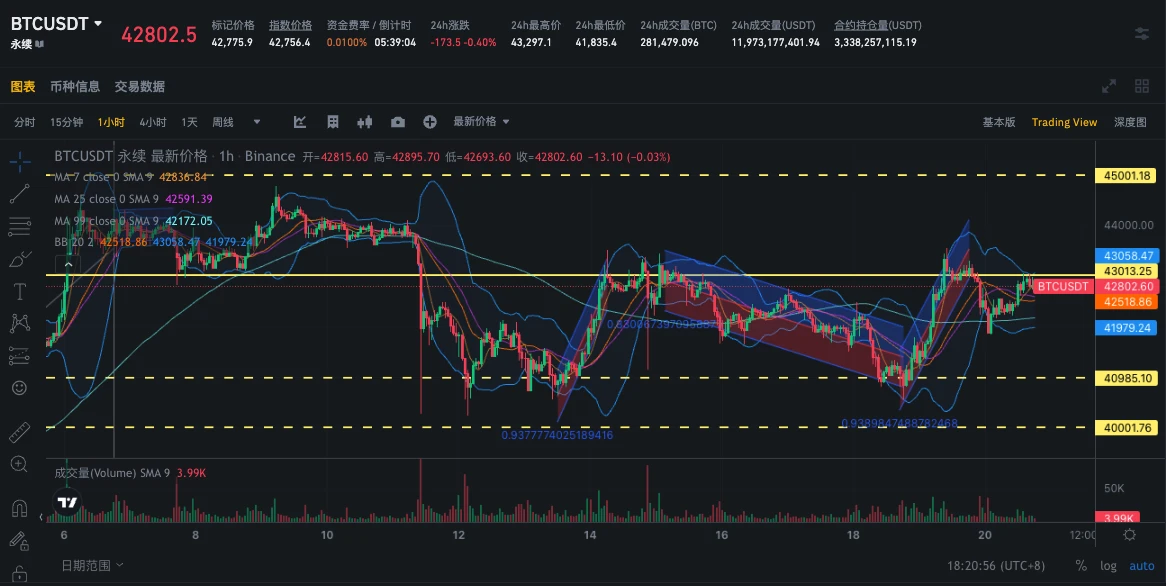This screenshot has height=586, width=1166.
Task: Select the brush drawing tool
Action: pyautogui.click(x=19, y=259)
